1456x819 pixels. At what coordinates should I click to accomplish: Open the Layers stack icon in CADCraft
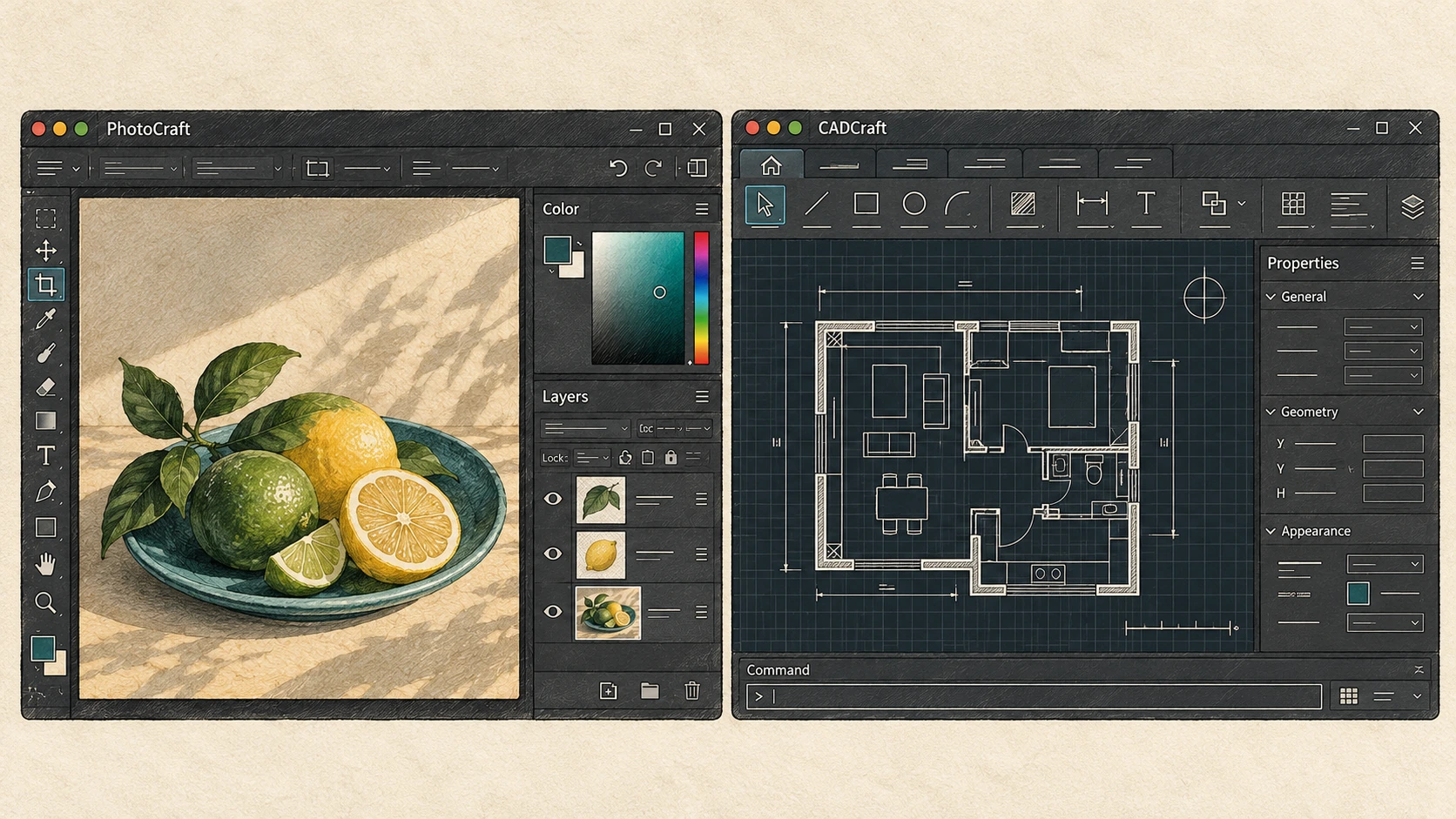[x=1412, y=206]
